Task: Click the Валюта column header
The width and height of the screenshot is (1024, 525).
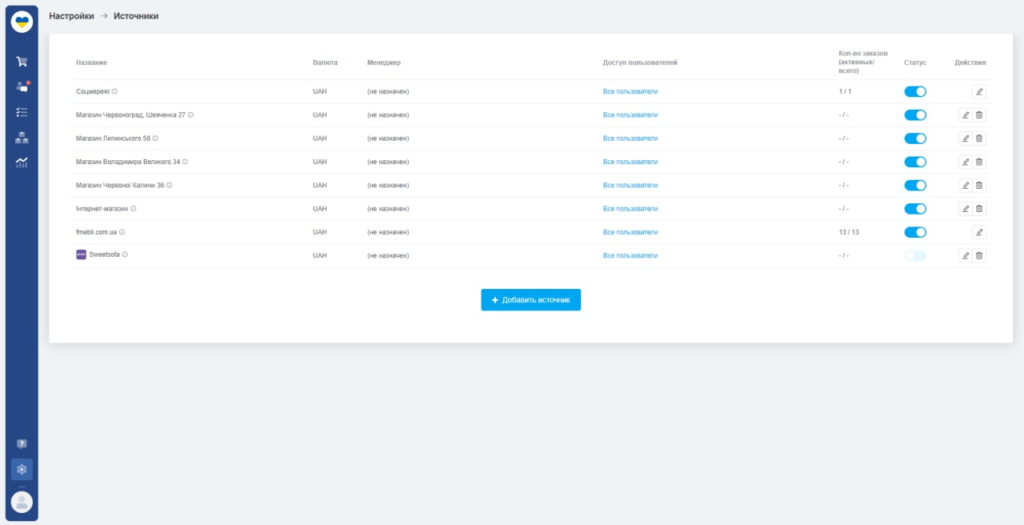Action: pyautogui.click(x=325, y=63)
